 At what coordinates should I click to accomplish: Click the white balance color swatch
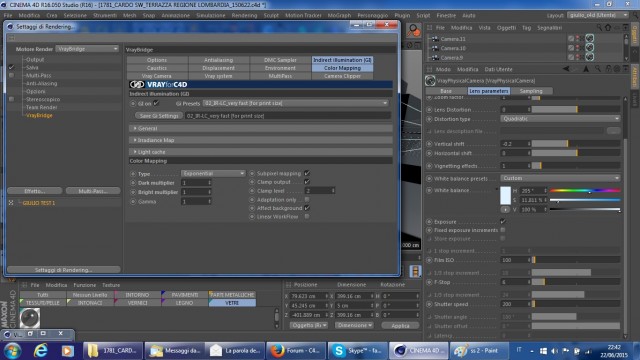(505, 196)
